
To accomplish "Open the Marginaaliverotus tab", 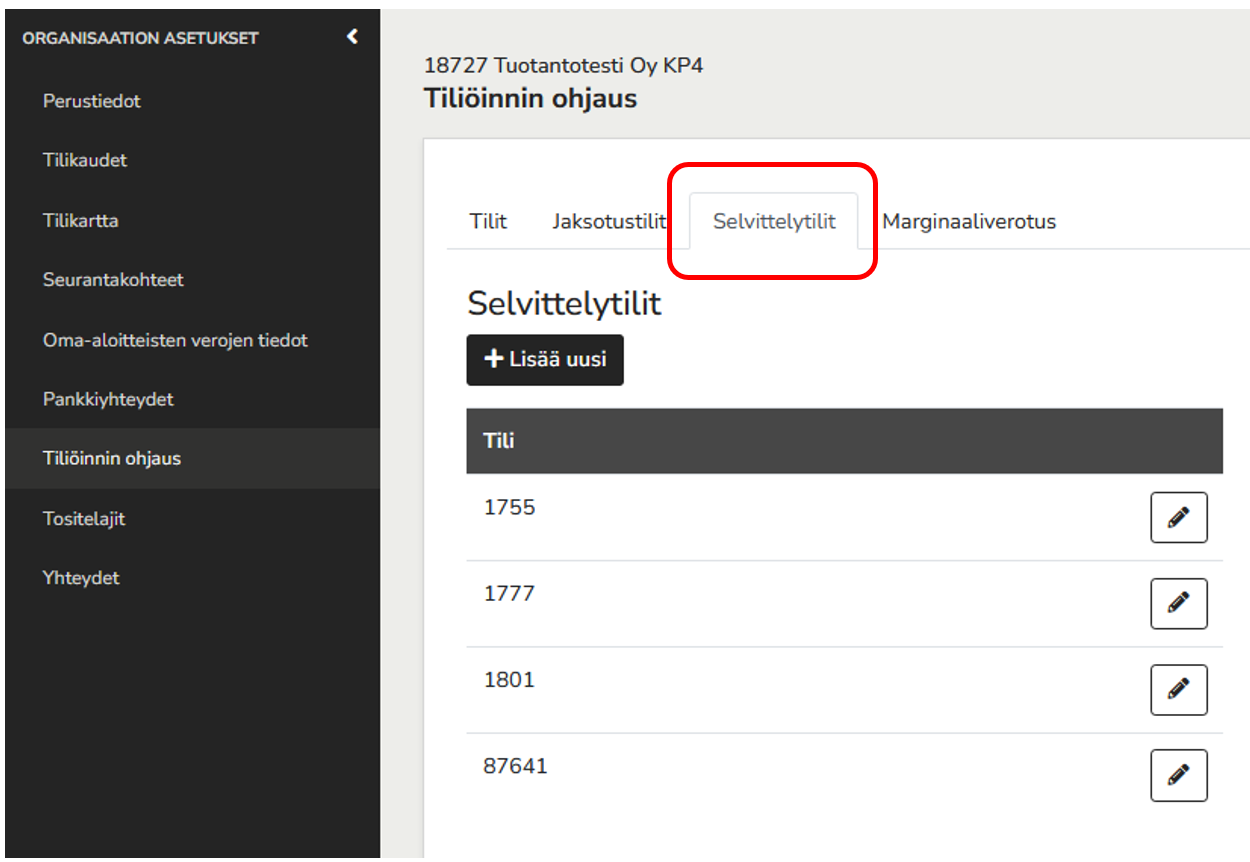I will 969,221.
